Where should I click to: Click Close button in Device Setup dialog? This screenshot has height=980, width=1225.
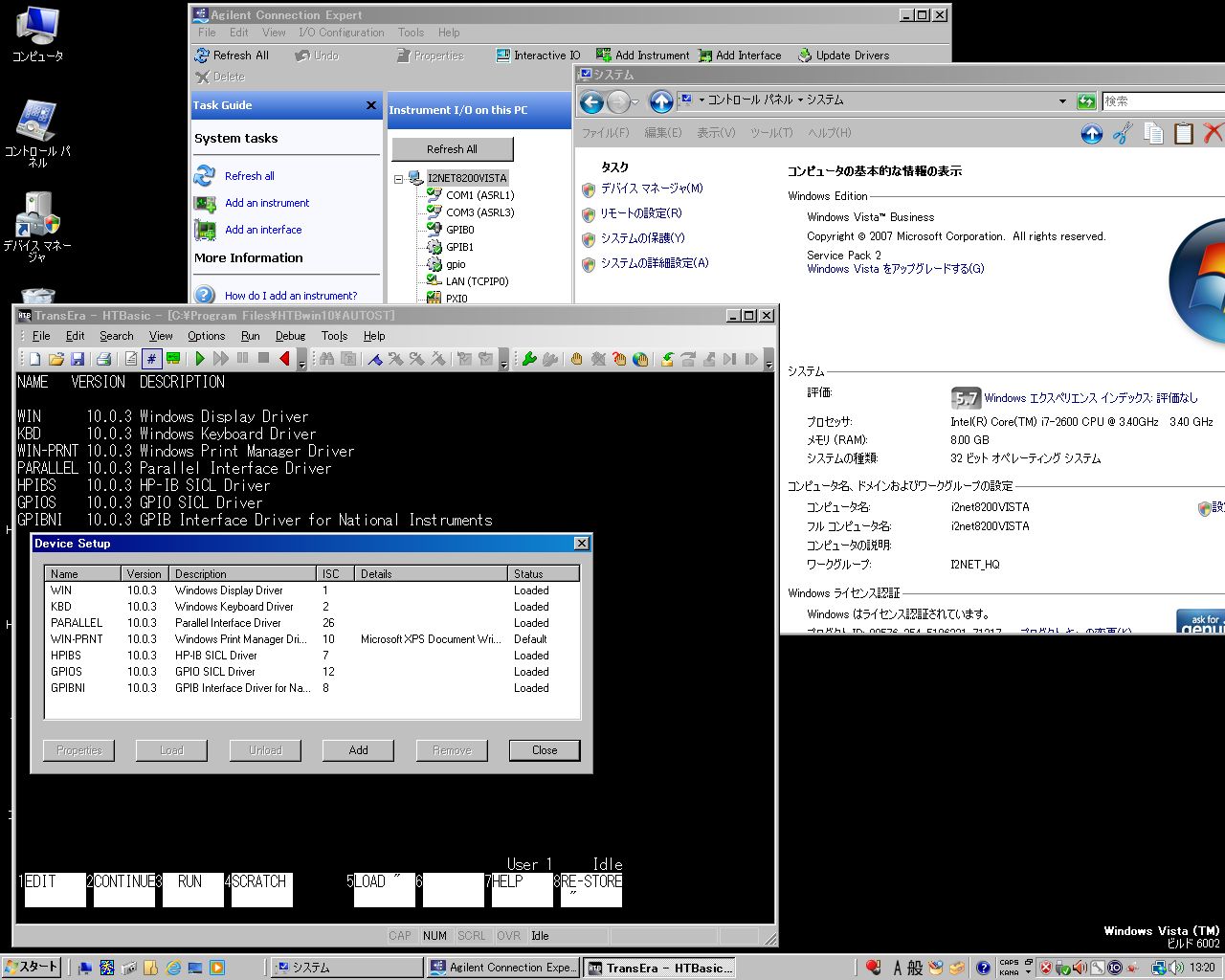click(x=545, y=750)
